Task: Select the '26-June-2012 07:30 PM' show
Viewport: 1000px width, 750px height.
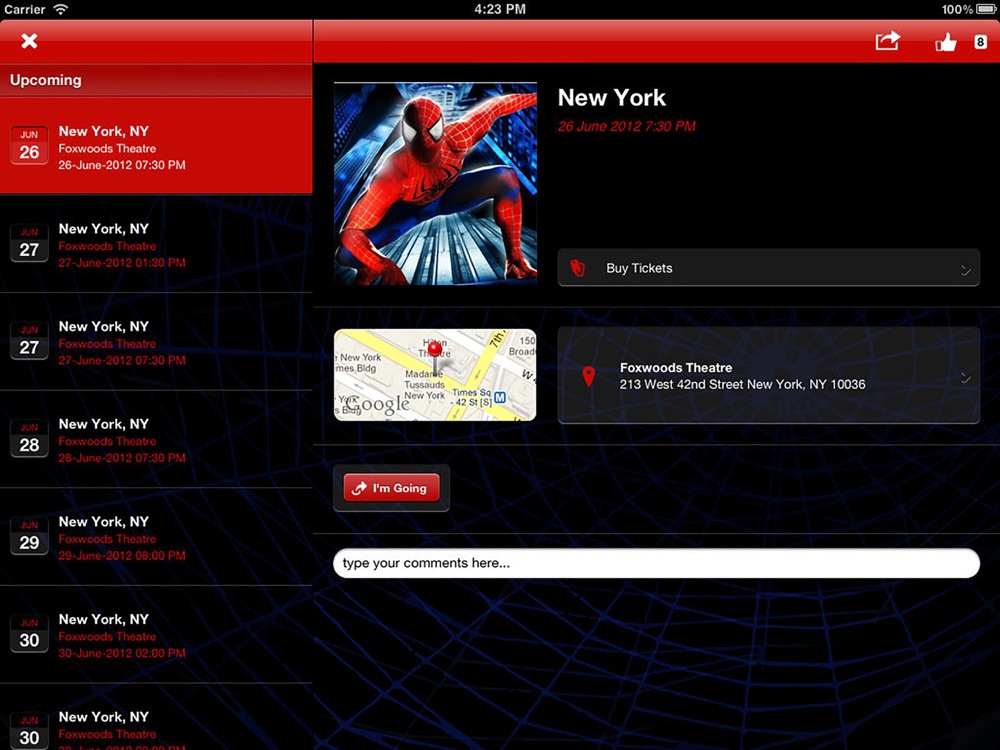Action: [156, 146]
